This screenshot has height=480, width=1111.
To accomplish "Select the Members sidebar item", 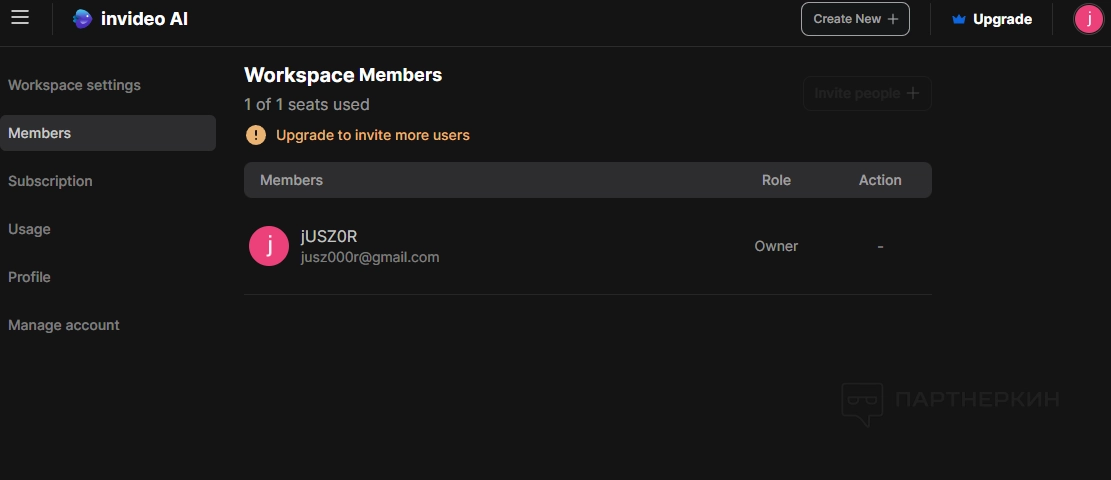I will [x=40, y=133].
